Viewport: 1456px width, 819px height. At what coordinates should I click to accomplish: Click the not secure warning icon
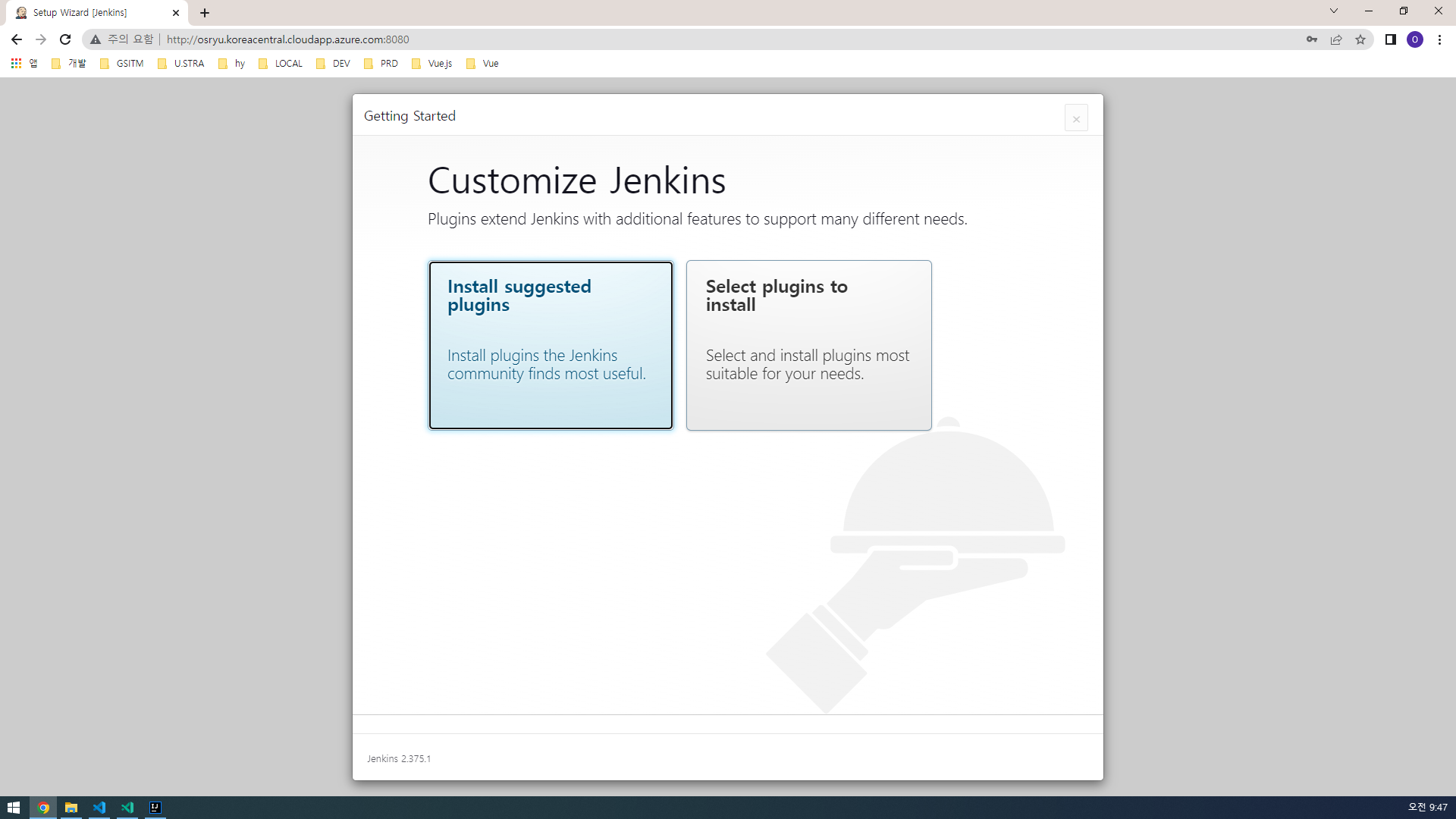[96, 39]
